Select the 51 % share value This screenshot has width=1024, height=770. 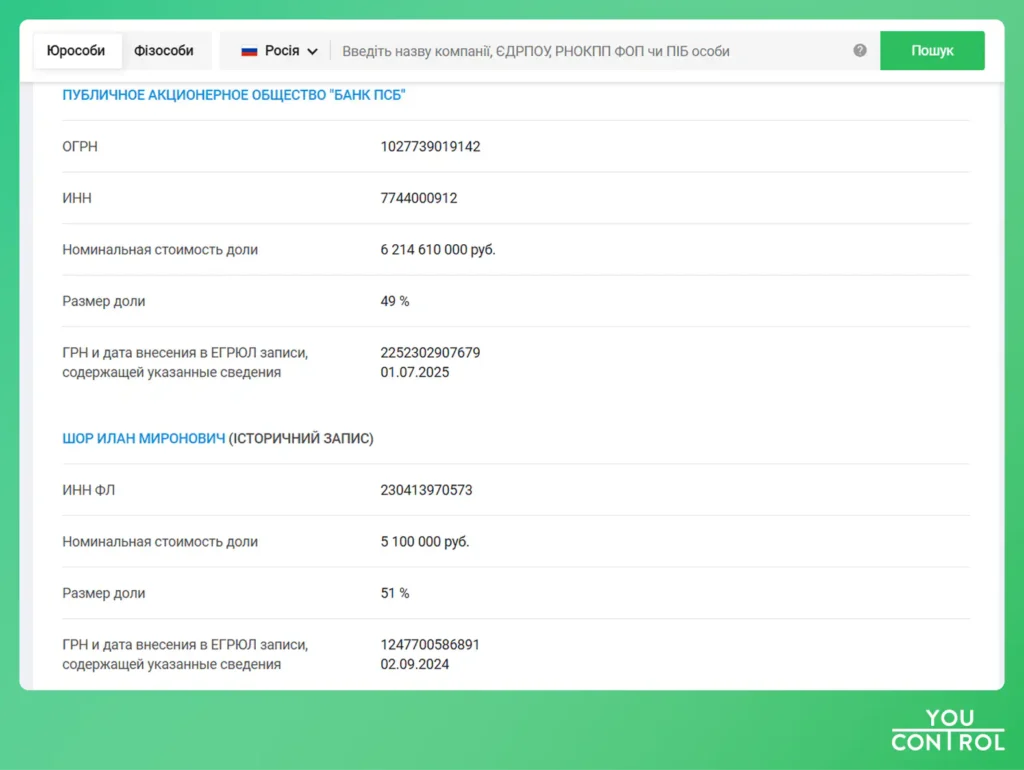click(394, 593)
